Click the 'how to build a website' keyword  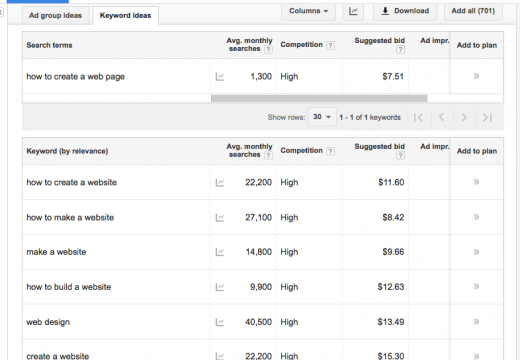tap(69, 287)
